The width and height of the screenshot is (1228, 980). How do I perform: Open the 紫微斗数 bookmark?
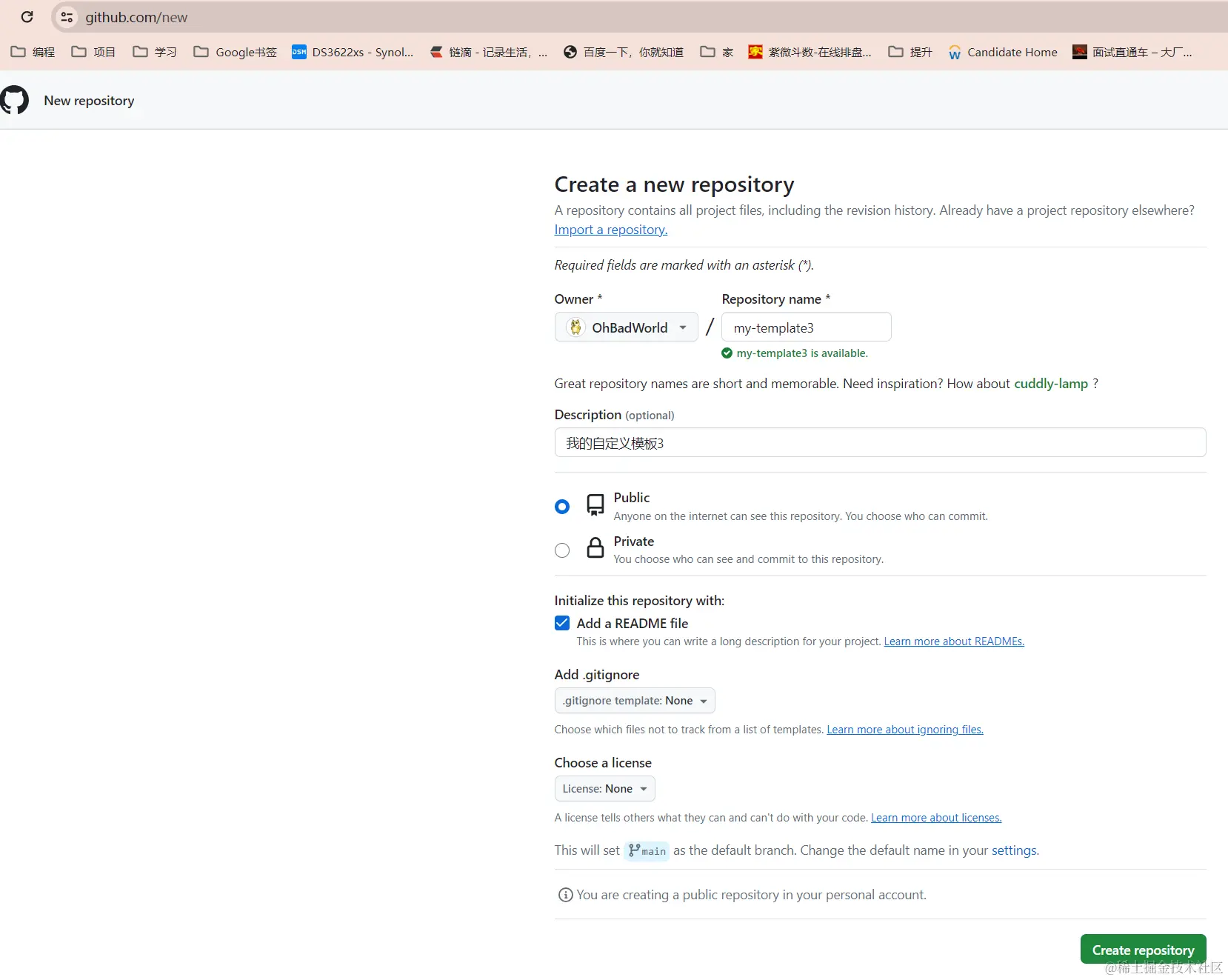click(x=810, y=52)
